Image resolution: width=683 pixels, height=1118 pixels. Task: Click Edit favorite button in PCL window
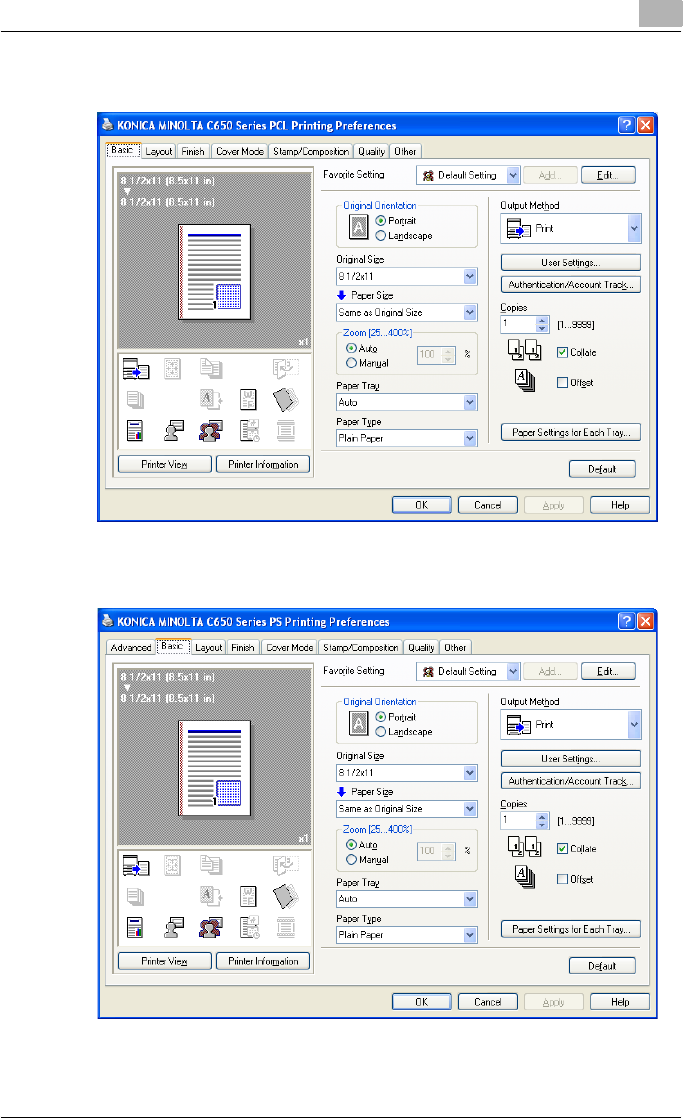pyautogui.click(x=608, y=175)
